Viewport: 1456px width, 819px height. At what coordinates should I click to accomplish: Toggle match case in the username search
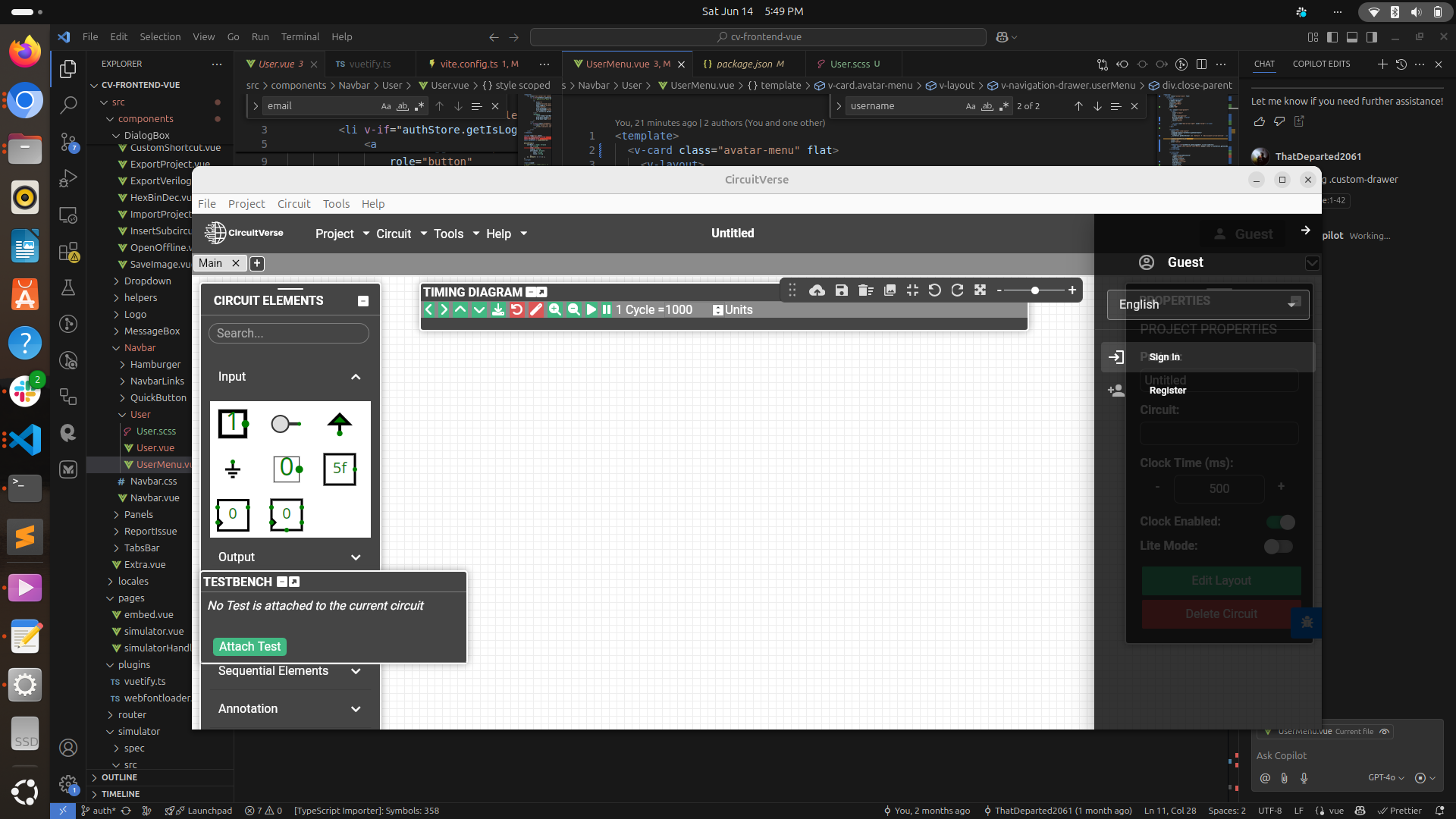pyautogui.click(x=971, y=106)
